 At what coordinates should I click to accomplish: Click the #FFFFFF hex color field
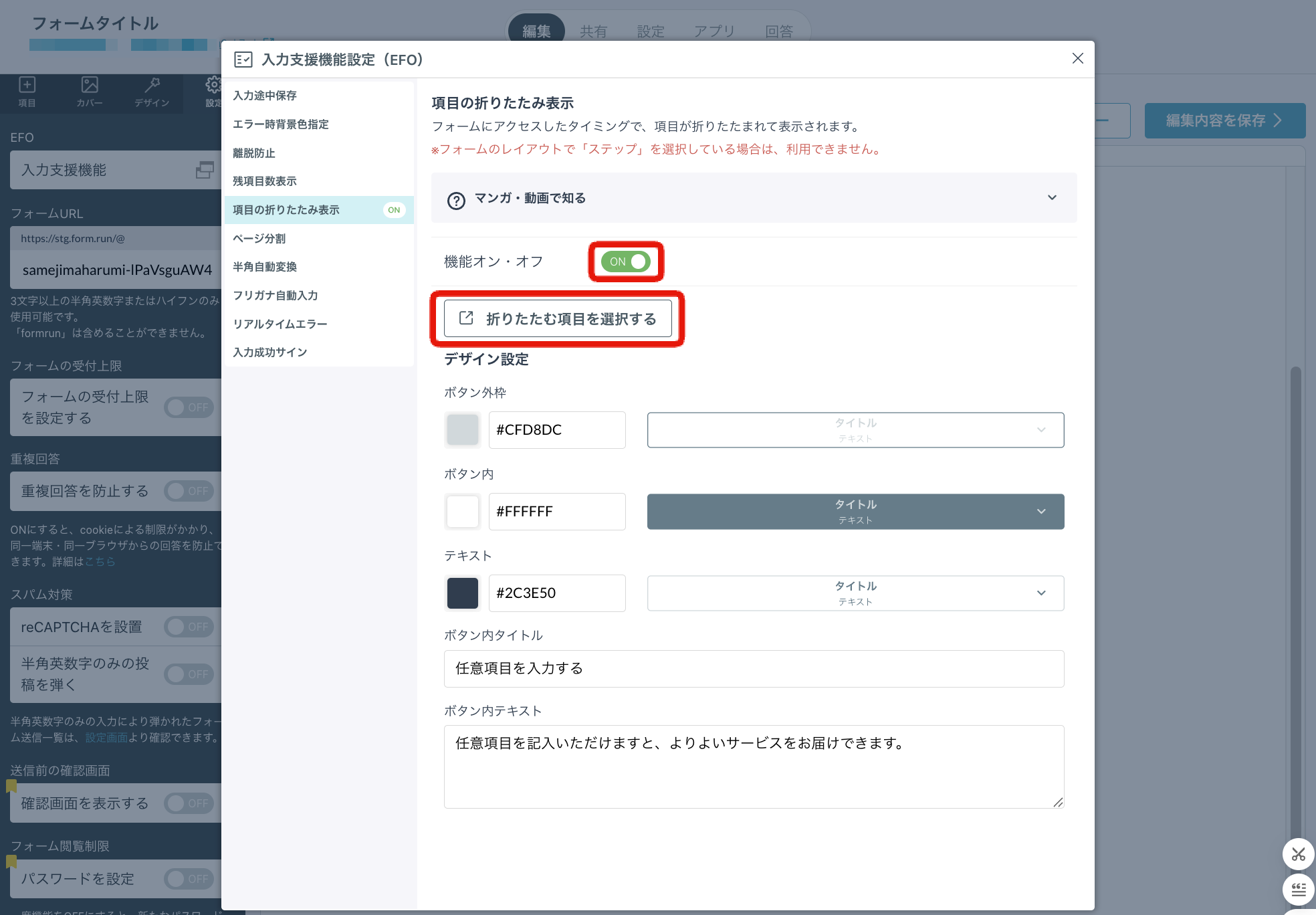[557, 512]
